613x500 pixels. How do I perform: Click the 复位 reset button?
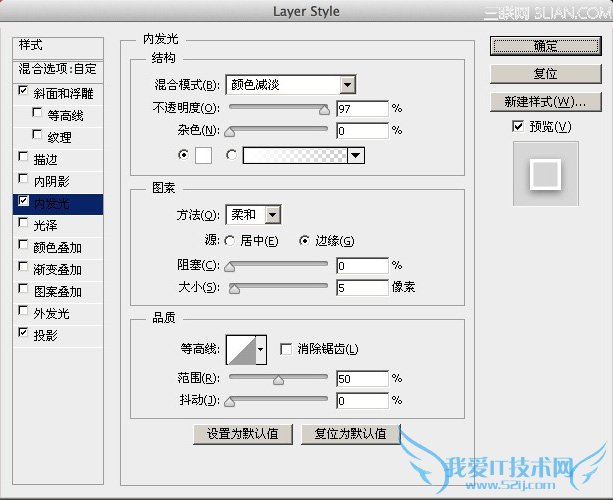pos(545,74)
